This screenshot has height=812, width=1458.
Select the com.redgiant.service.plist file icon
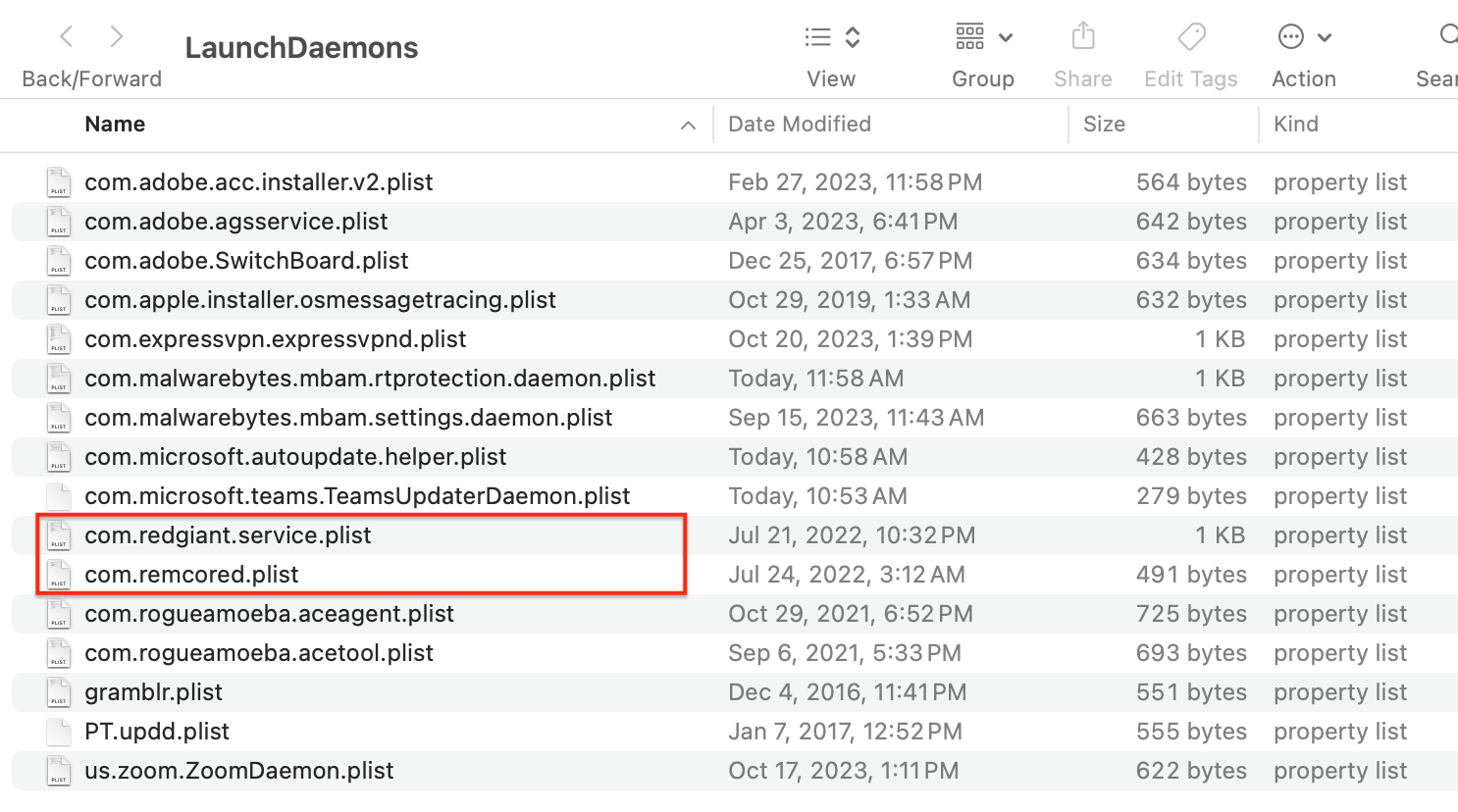point(59,535)
